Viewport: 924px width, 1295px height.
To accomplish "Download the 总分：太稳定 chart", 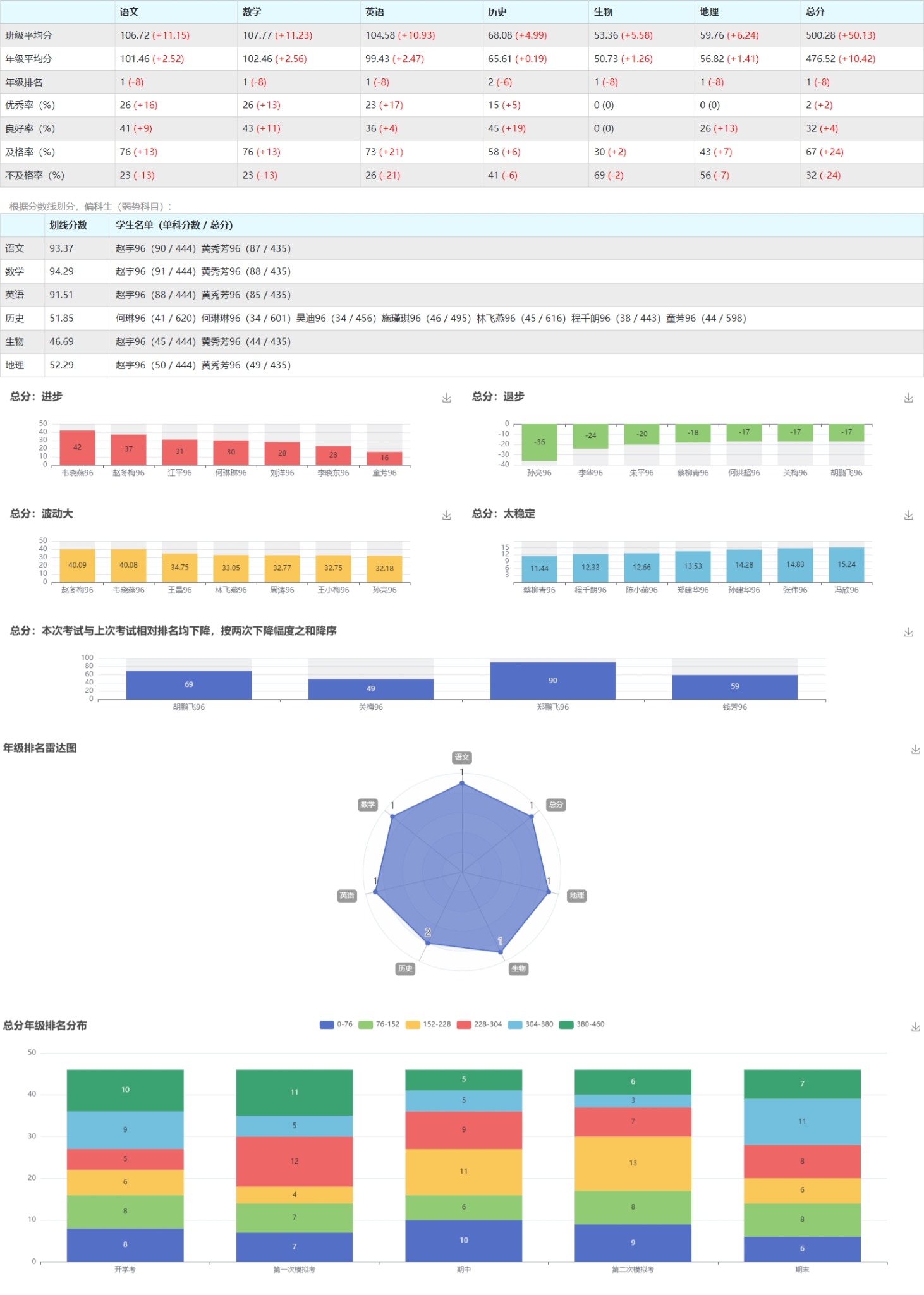I will (x=909, y=514).
